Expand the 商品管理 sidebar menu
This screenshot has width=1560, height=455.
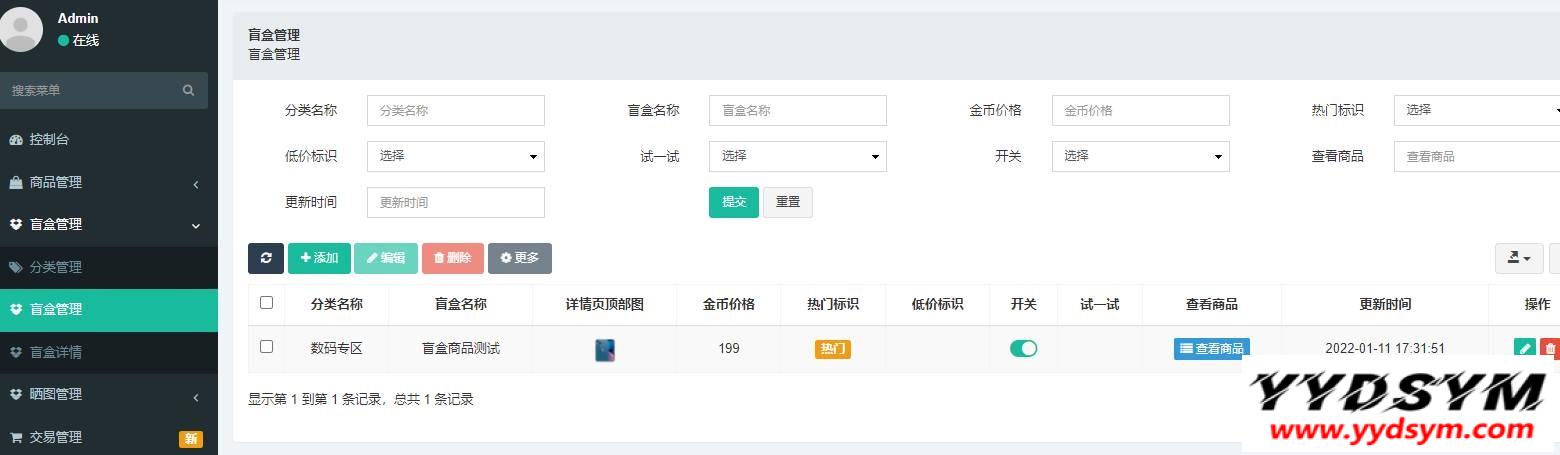(108, 182)
